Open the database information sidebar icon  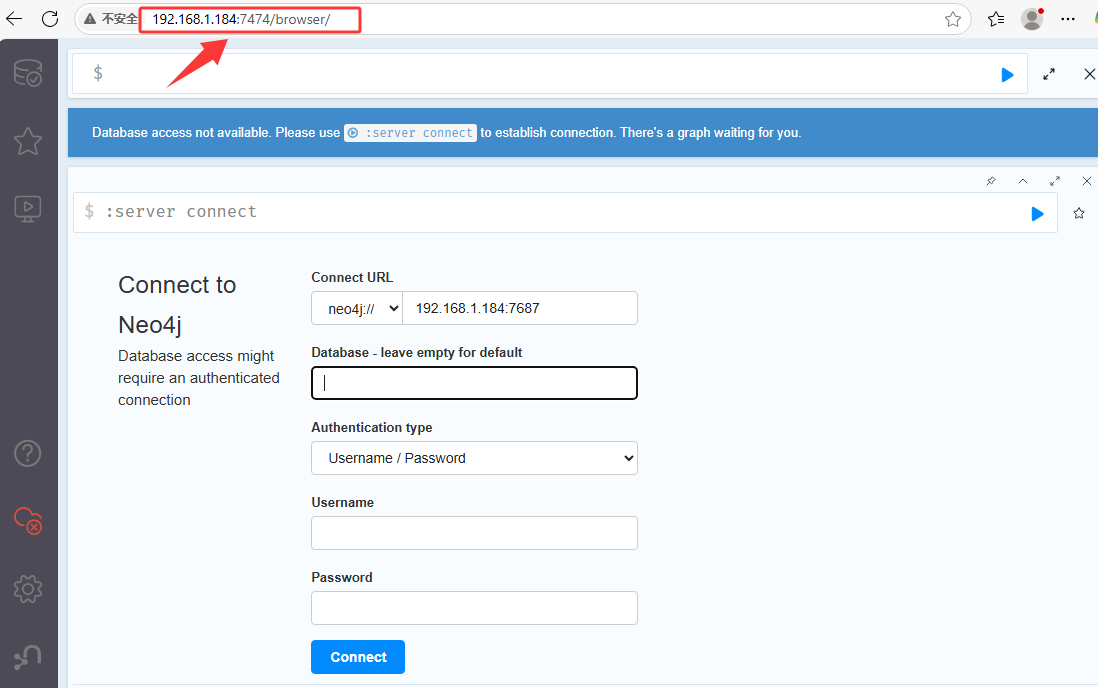coord(28,73)
